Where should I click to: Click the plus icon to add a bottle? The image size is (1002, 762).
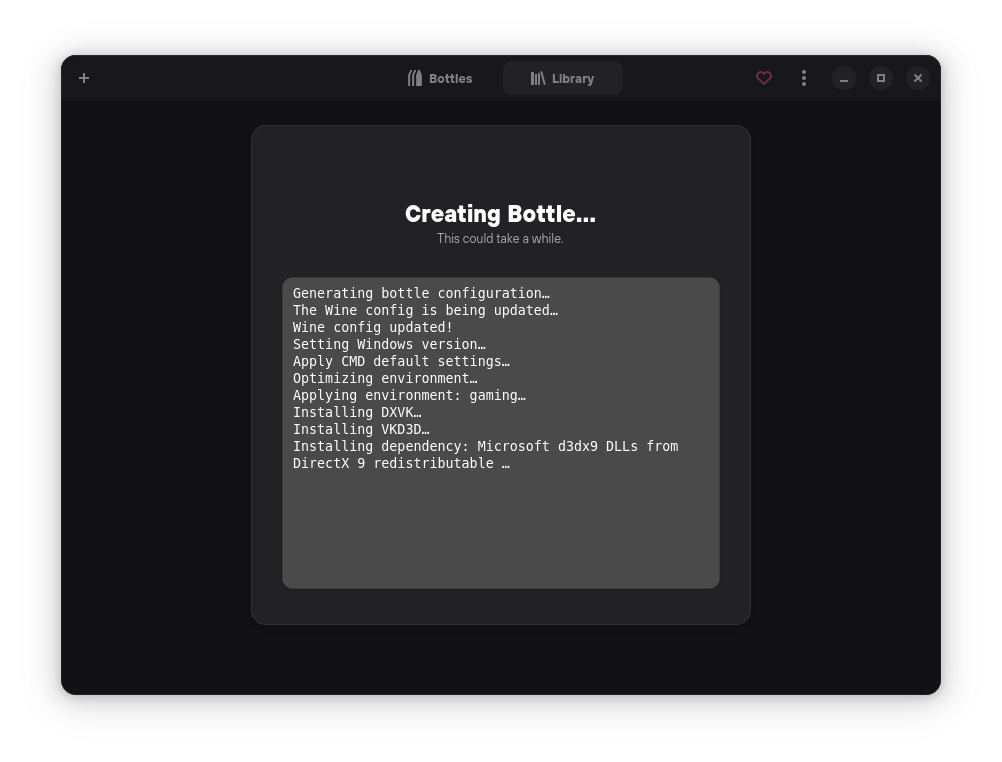coord(84,78)
